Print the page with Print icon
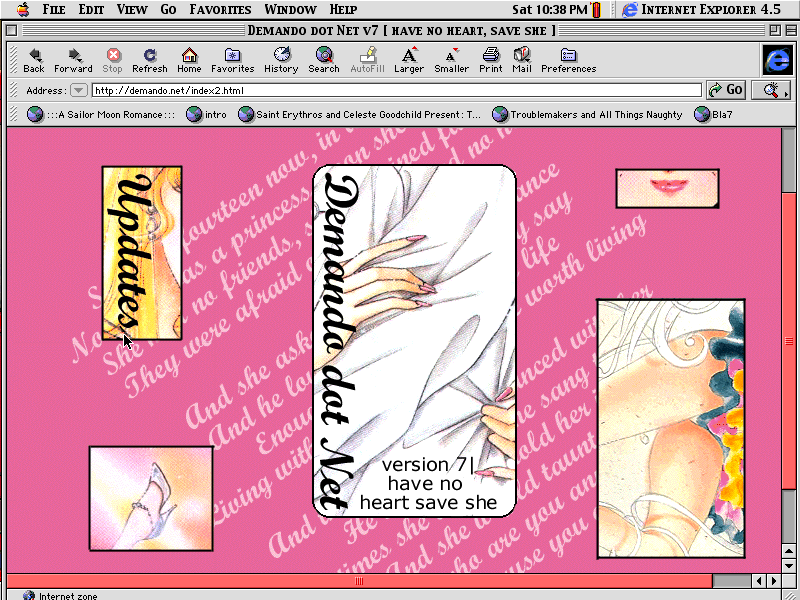The height and width of the screenshot is (600, 800). point(490,56)
